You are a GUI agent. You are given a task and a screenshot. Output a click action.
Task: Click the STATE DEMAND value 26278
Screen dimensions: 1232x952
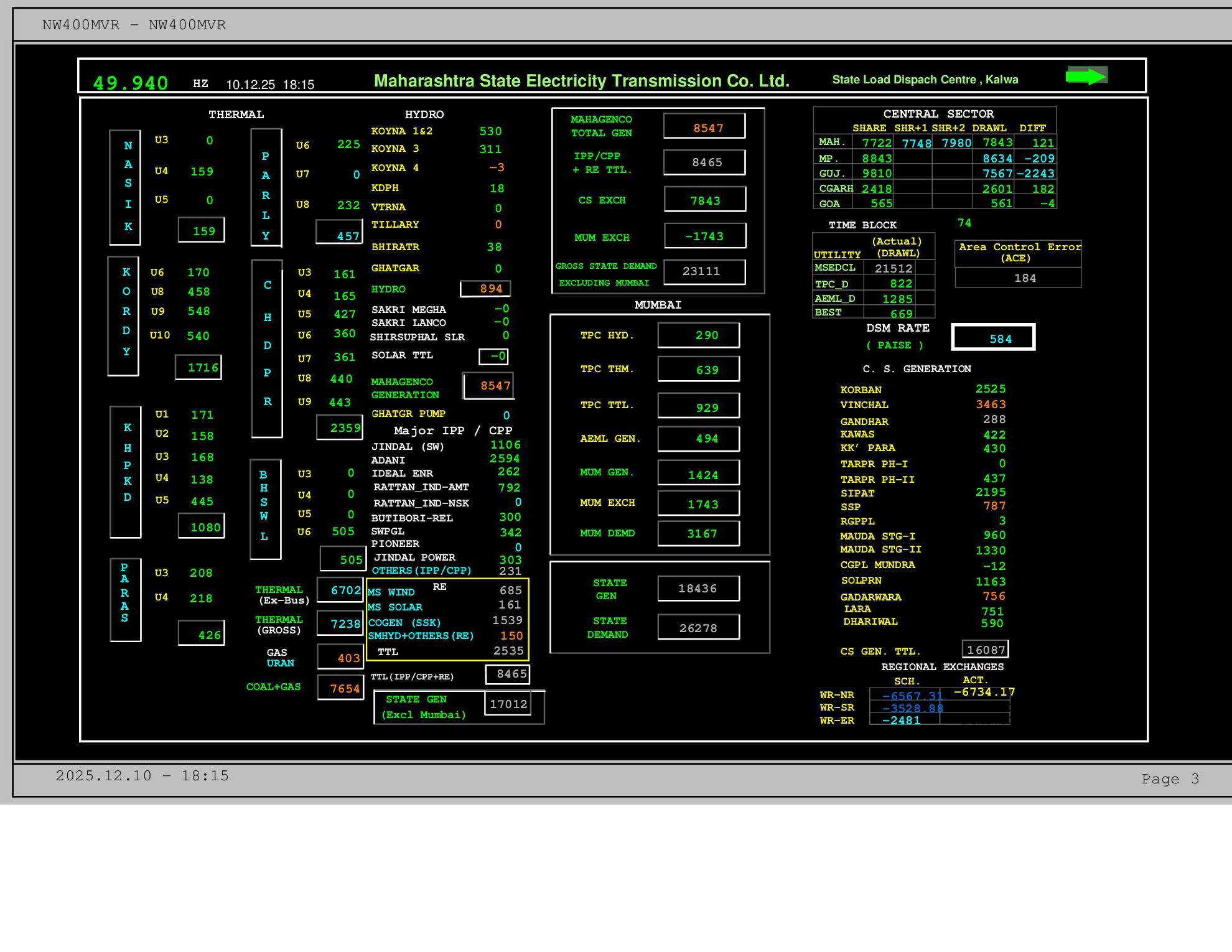click(698, 628)
